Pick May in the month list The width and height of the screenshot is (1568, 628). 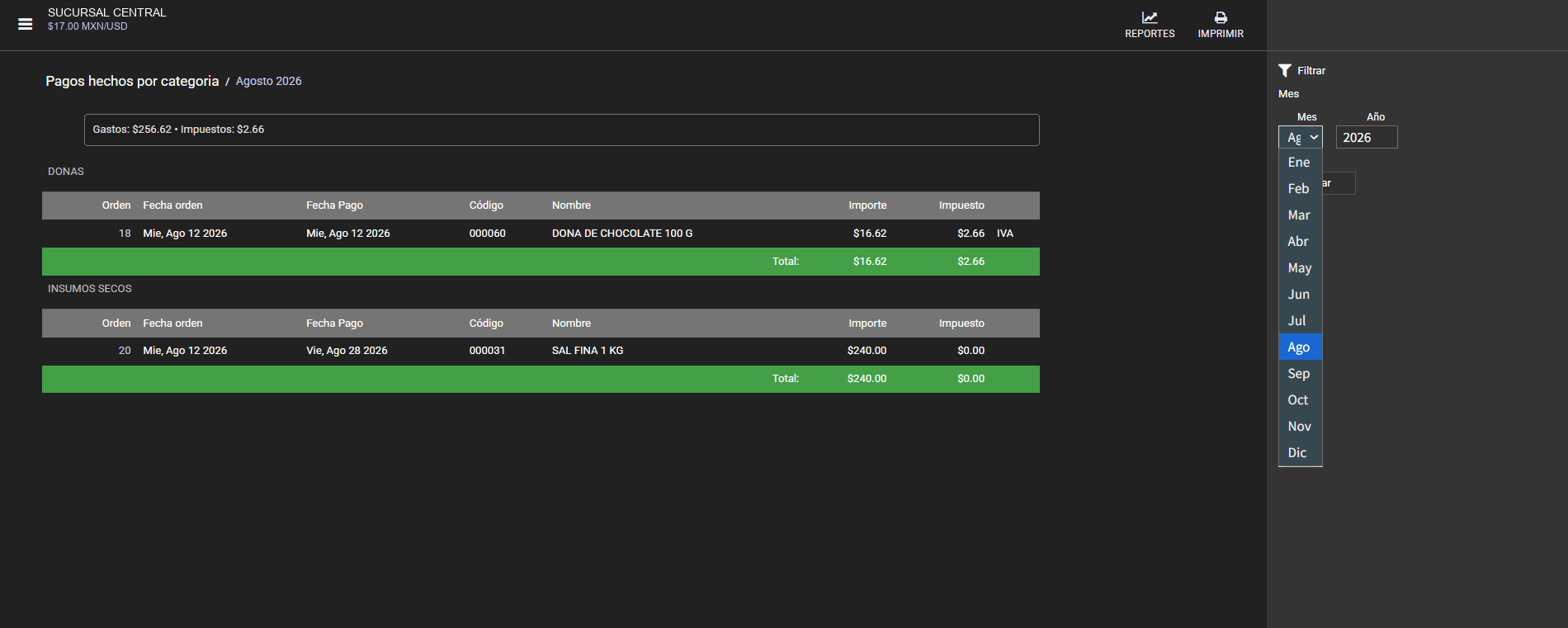pyautogui.click(x=1301, y=268)
